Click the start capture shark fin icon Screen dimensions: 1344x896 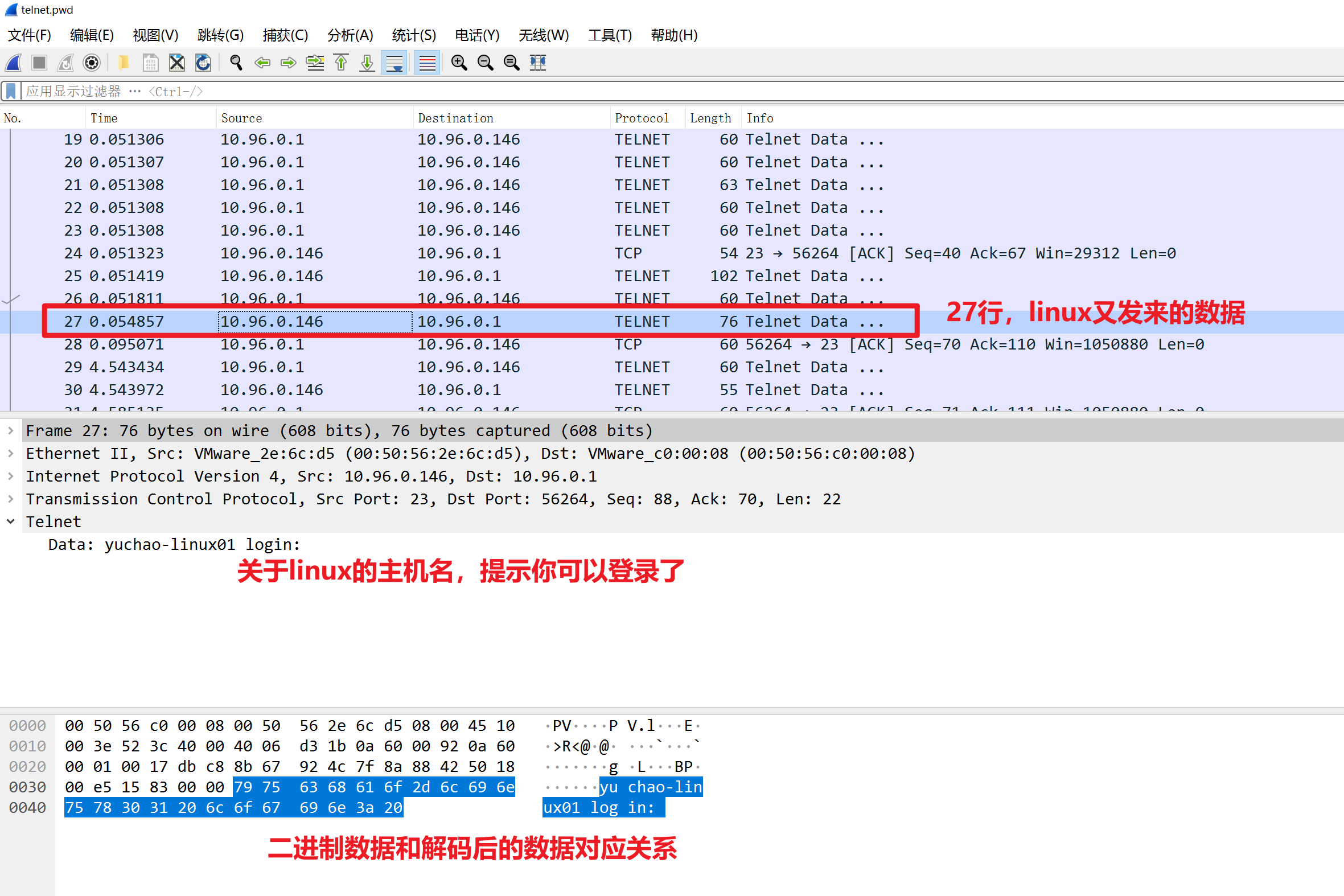click(x=14, y=62)
